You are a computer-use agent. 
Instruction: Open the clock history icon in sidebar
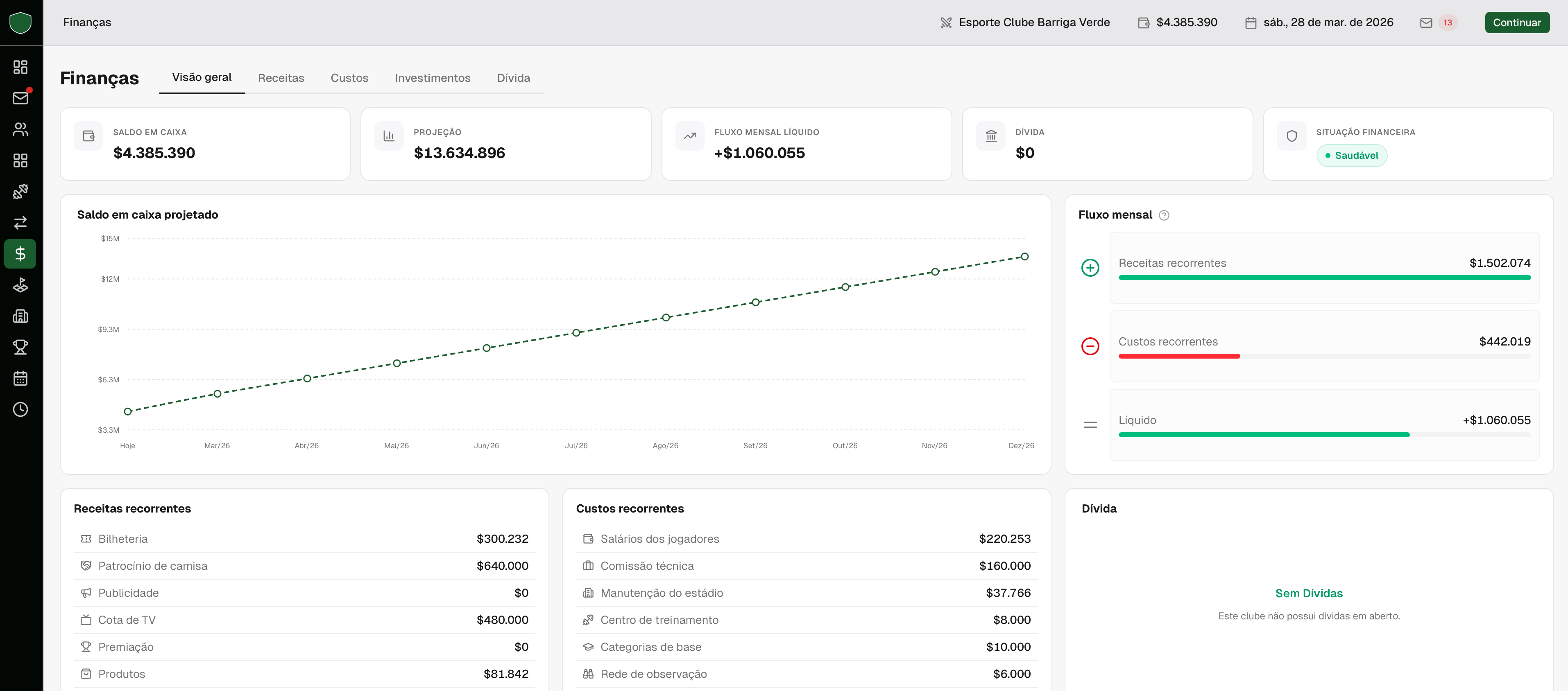point(20,409)
